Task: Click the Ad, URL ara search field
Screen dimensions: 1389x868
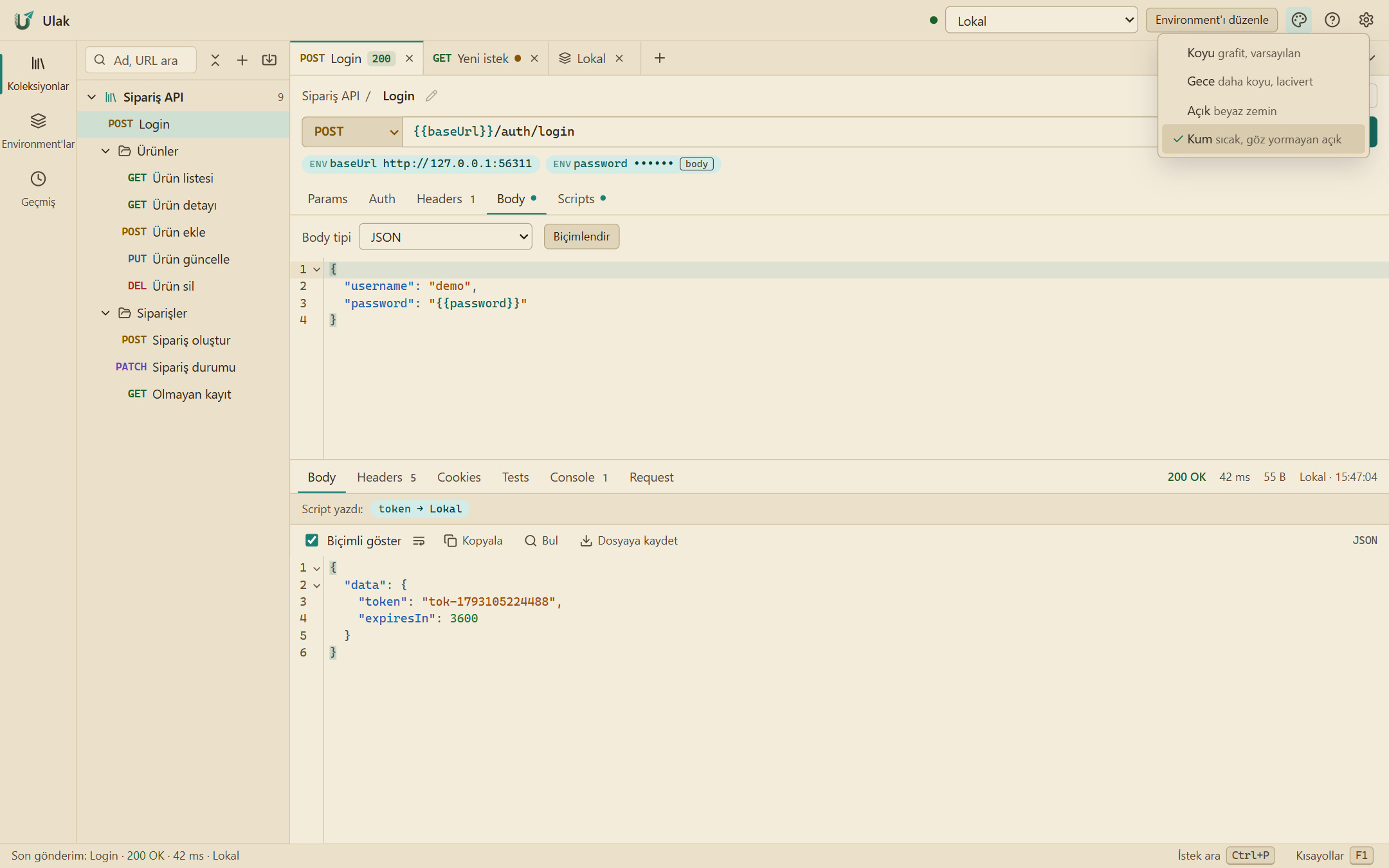Action: point(141,60)
